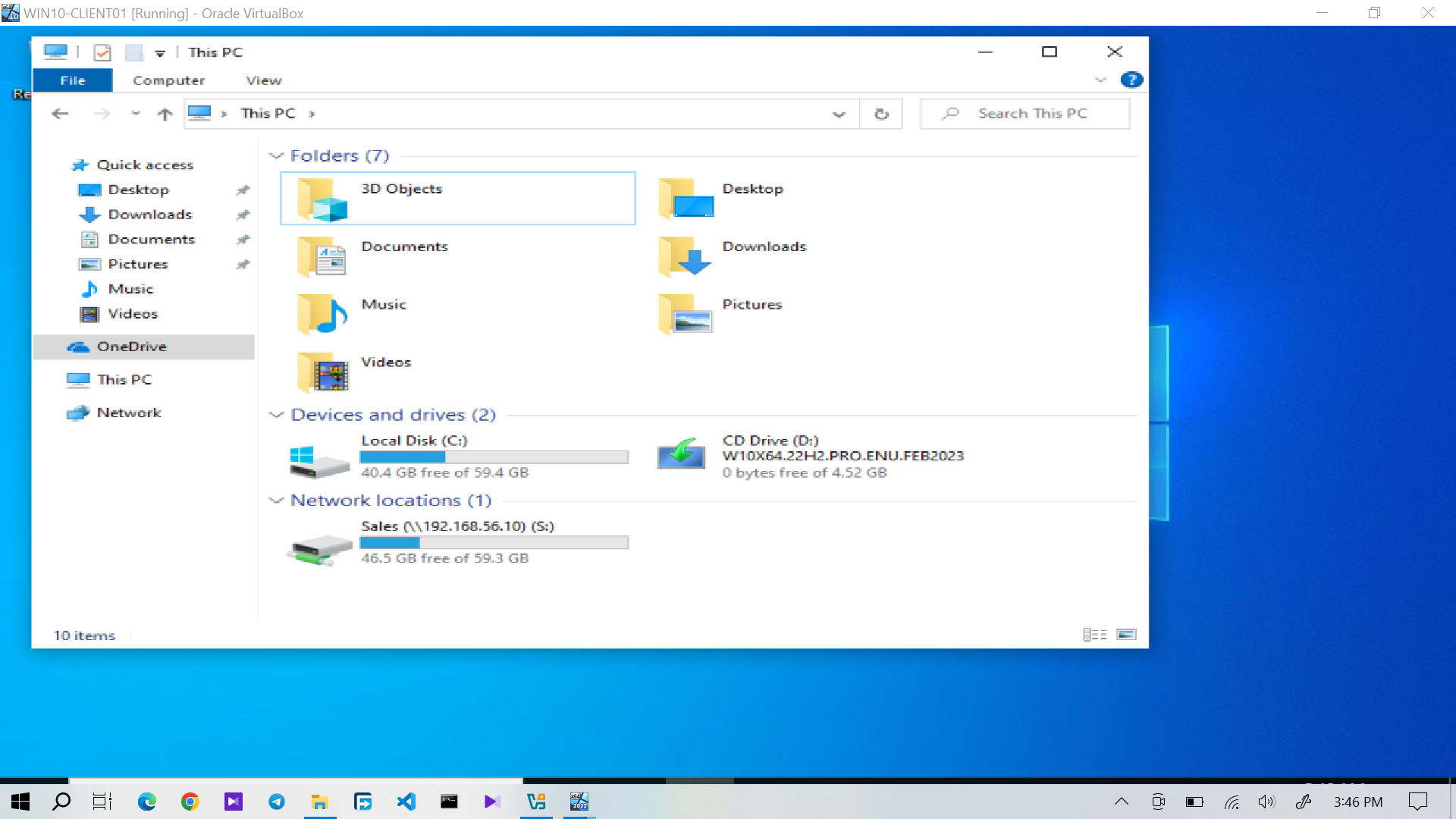
Task: Collapse the Folders (7) group
Action: pyautogui.click(x=277, y=155)
